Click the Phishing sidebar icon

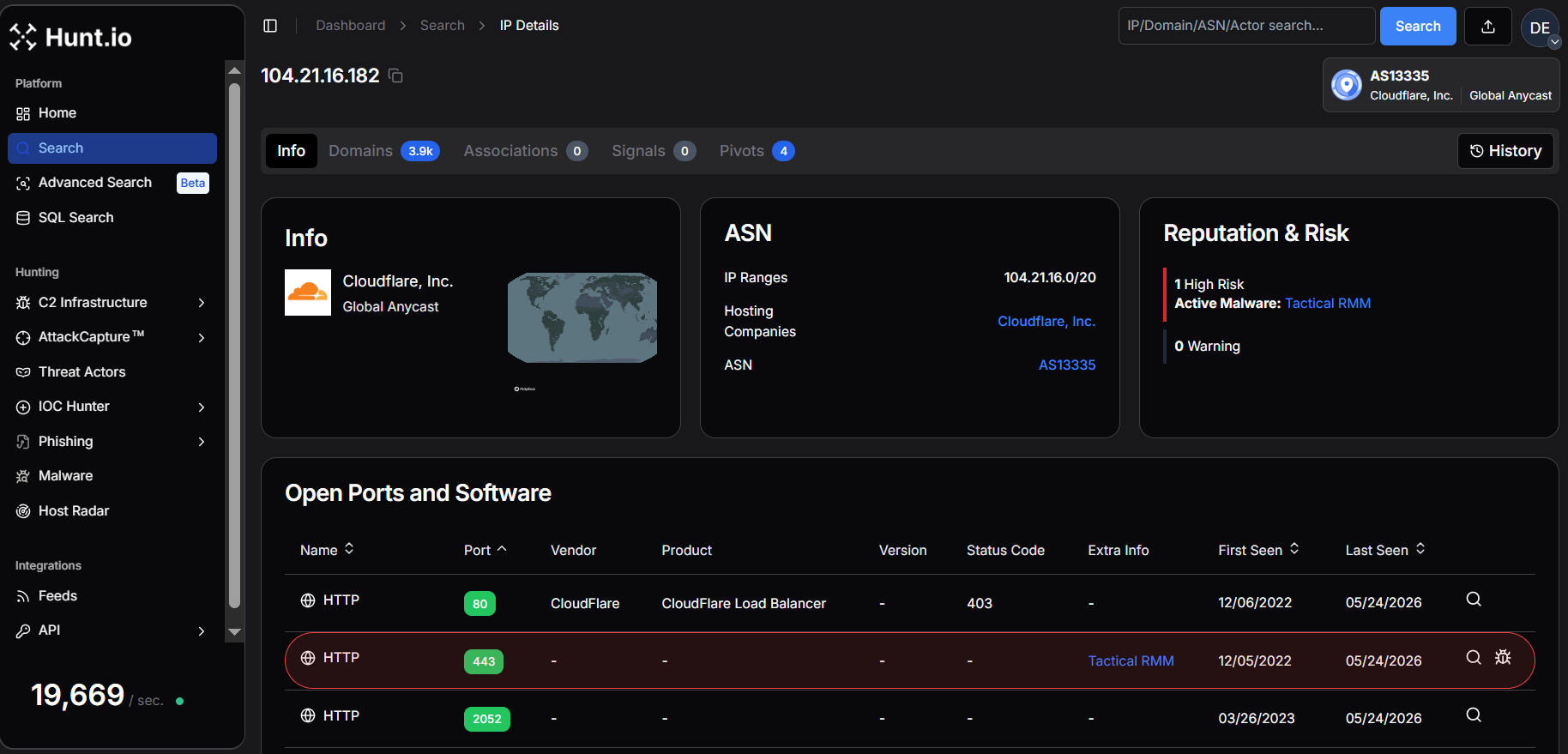pos(23,442)
